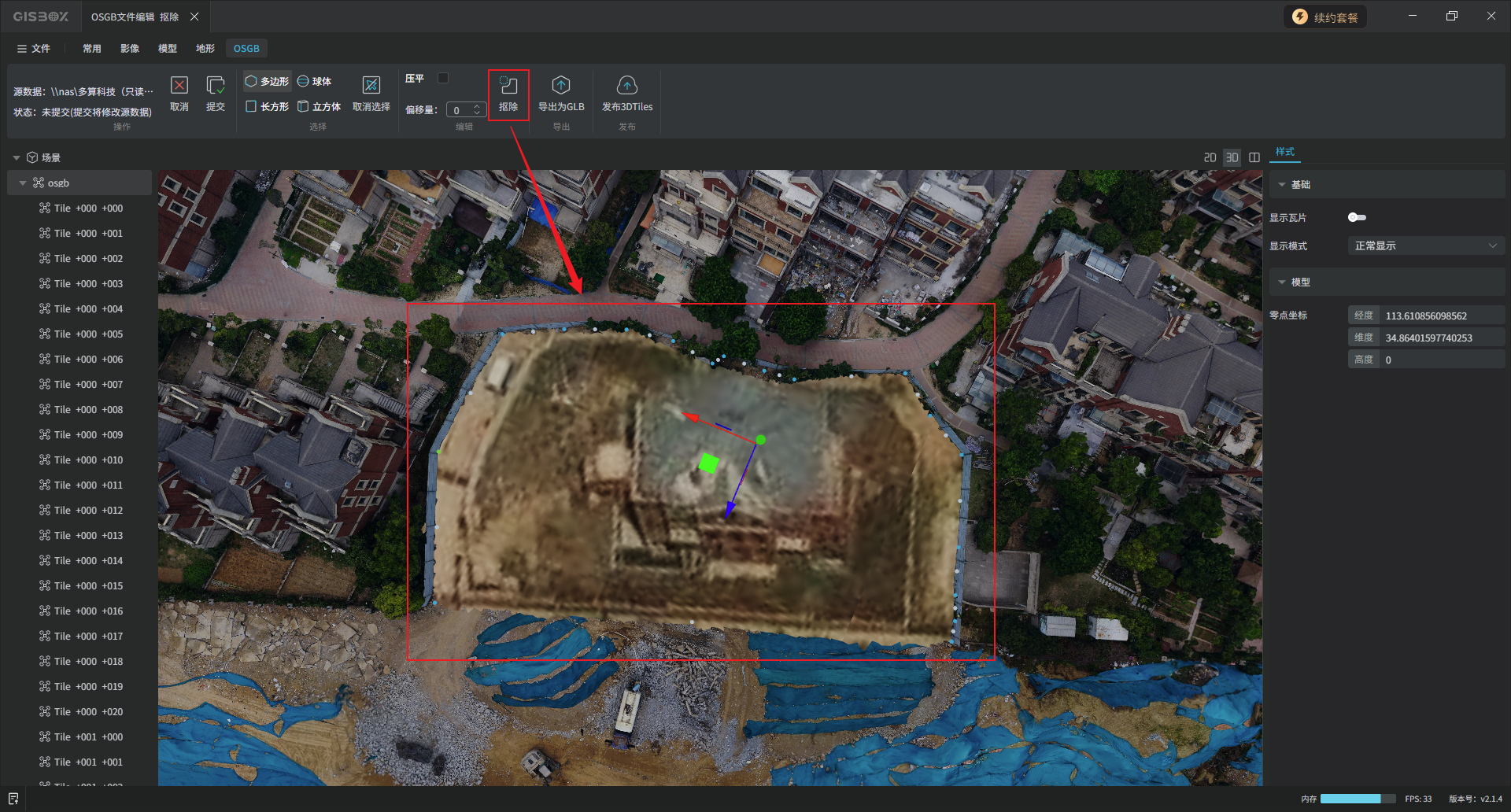1511x812 pixels.
Task: Collapse the 基础 section
Action: pyautogui.click(x=1282, y=184)
